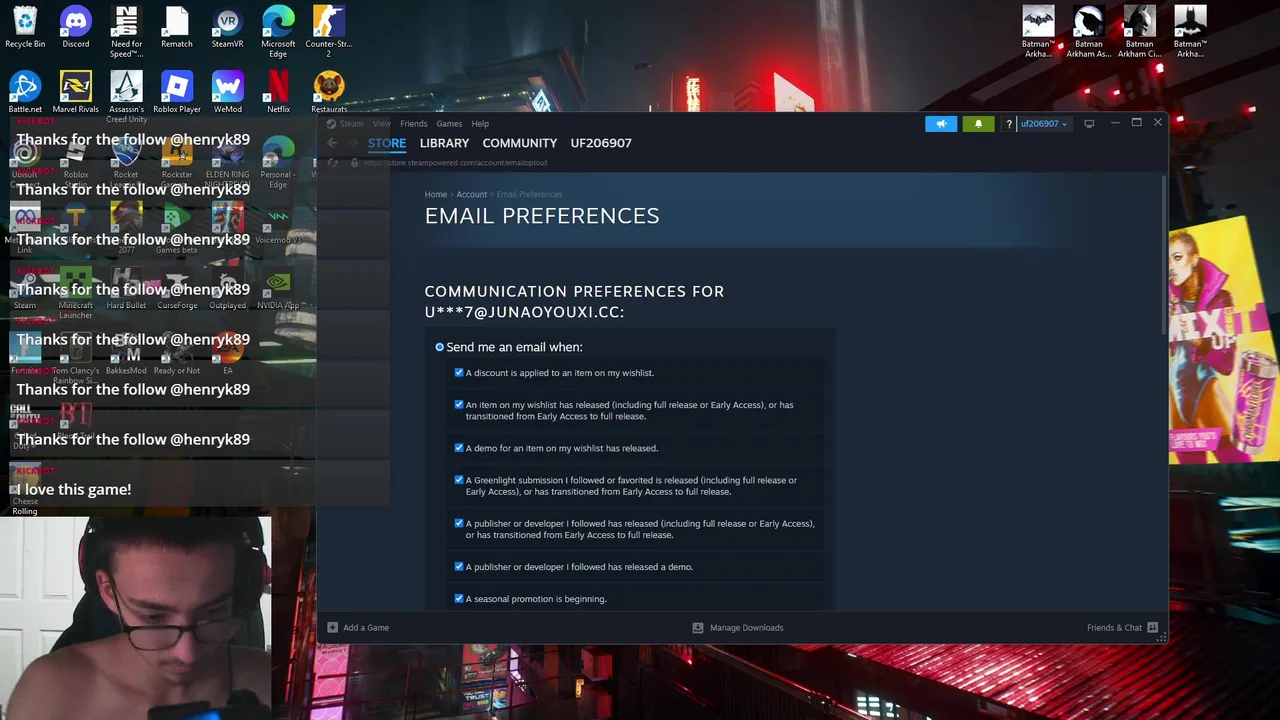Open the Rematch desktop shortcut

[177, 27]
